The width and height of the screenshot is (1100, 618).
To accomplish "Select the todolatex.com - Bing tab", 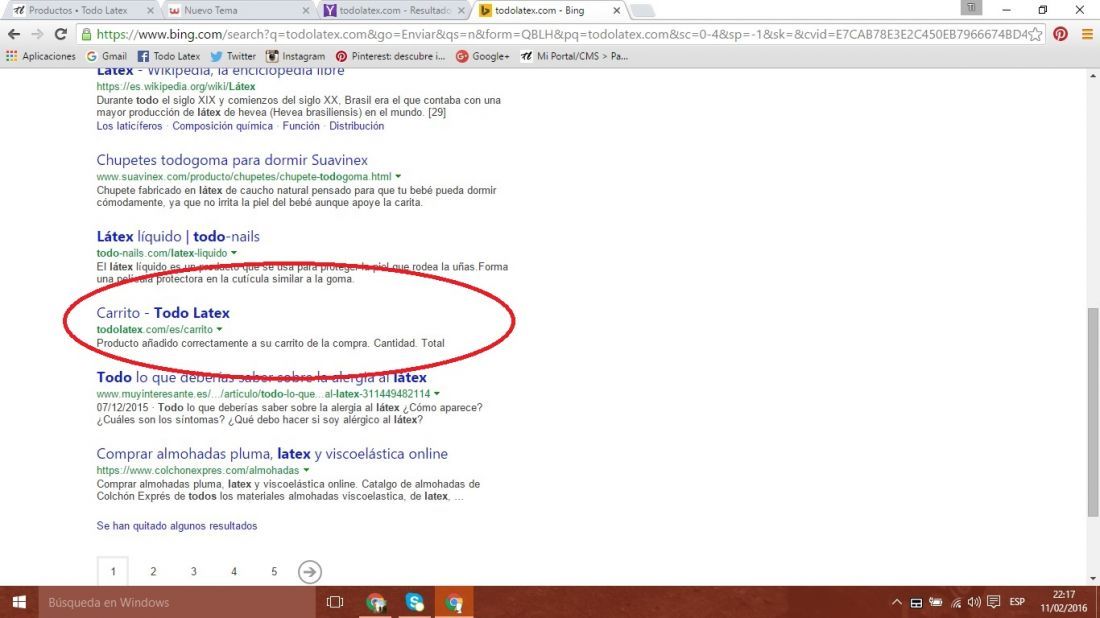I will 549,10.
